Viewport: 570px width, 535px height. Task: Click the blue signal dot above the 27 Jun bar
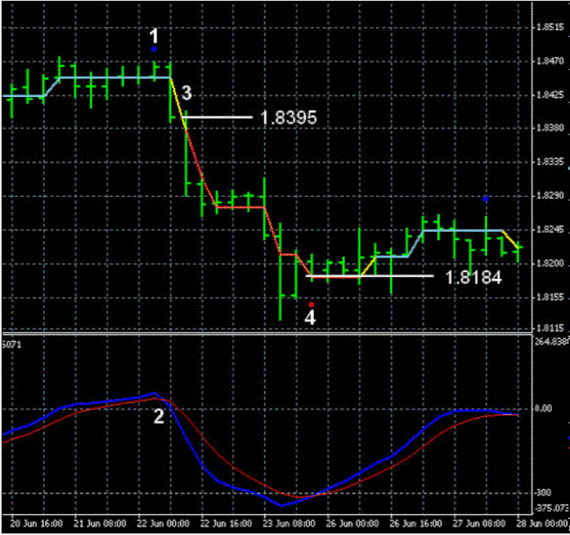(x=485, y=199)
